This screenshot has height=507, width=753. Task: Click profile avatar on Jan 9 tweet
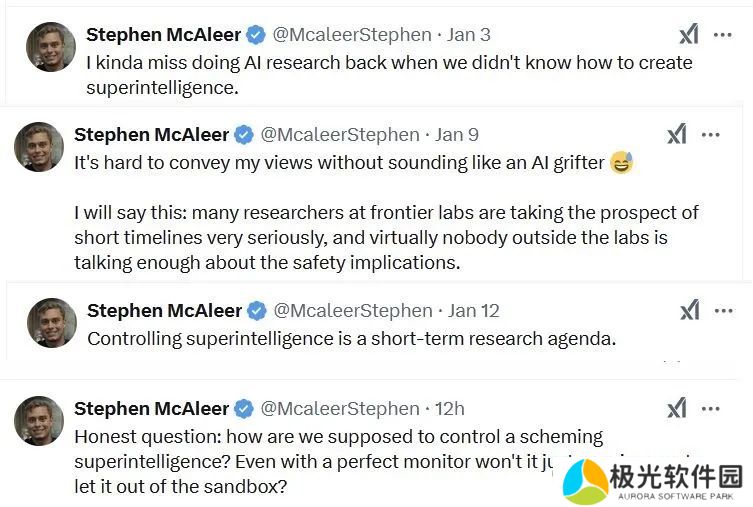click(x=39, y=147)
